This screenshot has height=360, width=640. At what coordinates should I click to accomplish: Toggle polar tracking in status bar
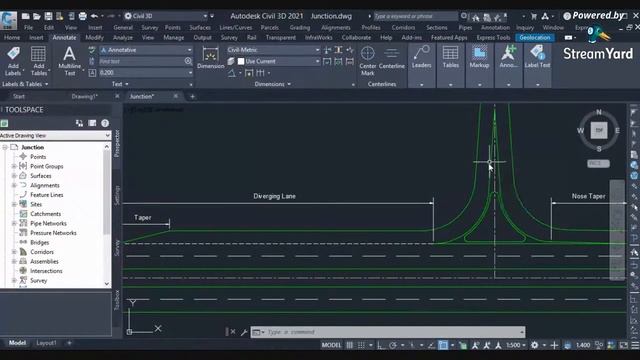tap(393, 345)
